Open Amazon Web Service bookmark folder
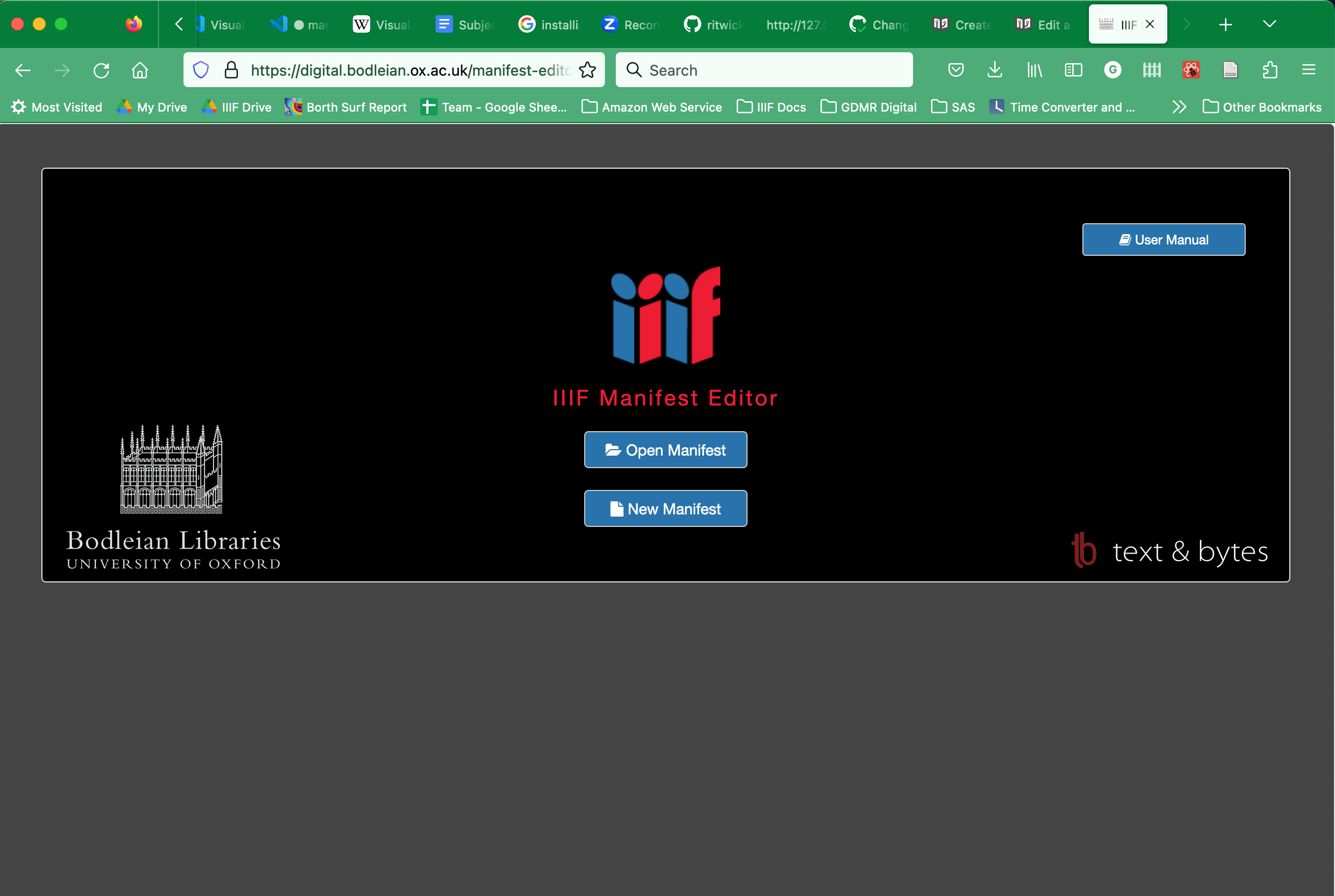 pyautogui.click(x=652, y=107)
